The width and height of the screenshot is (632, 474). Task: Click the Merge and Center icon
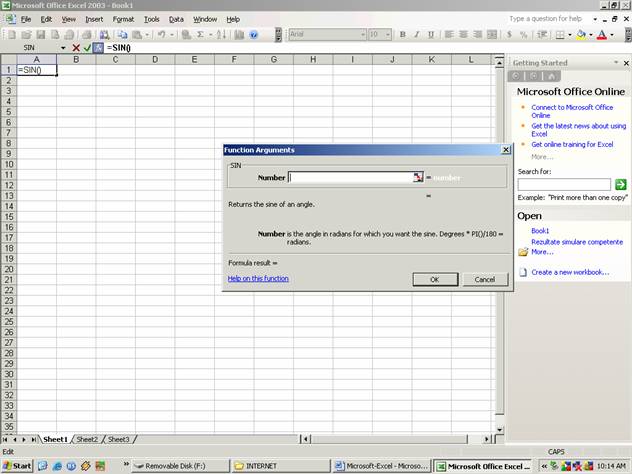[x=492, y=35]
